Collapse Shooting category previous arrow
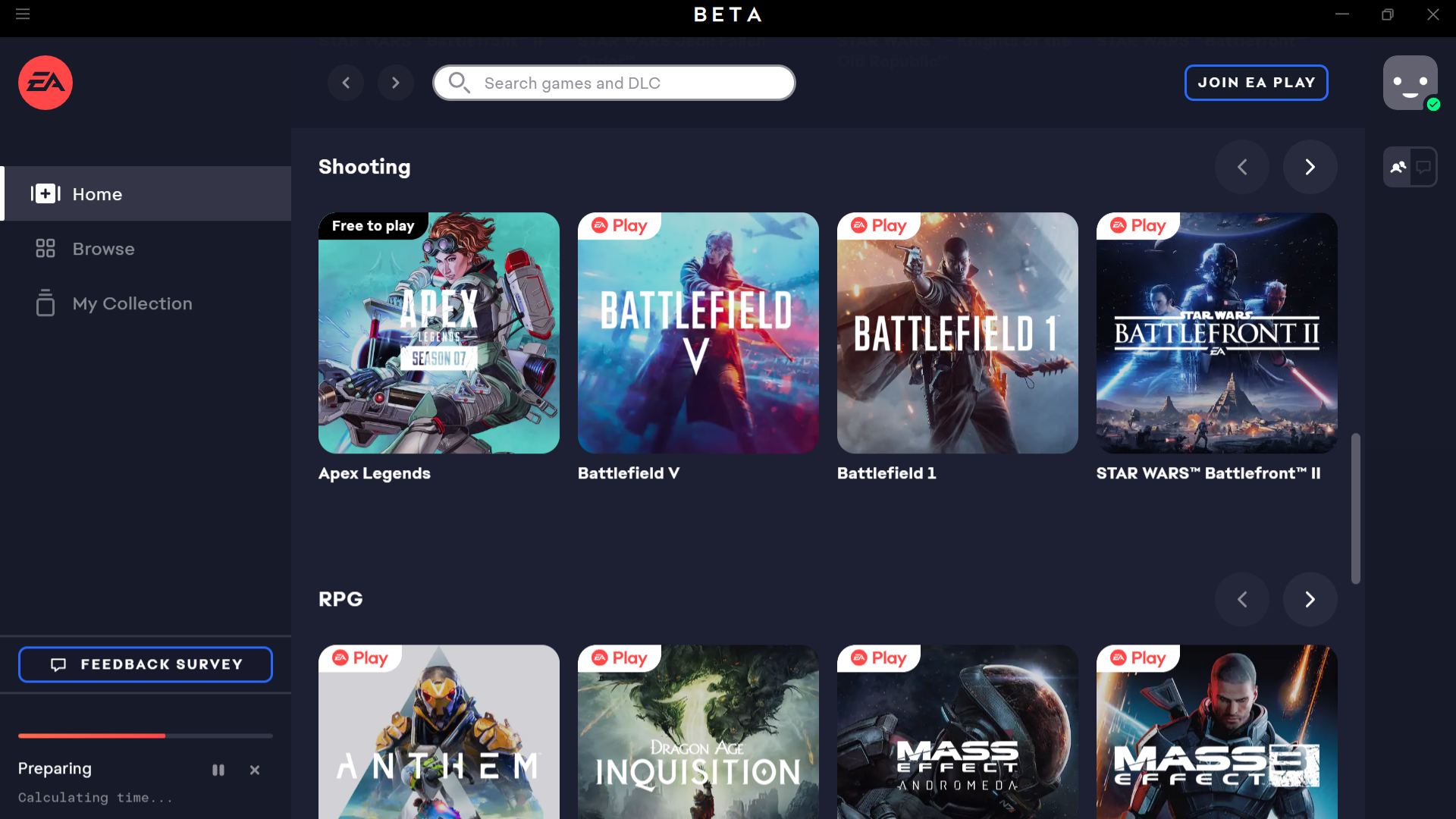 (x=1243, y=167)
